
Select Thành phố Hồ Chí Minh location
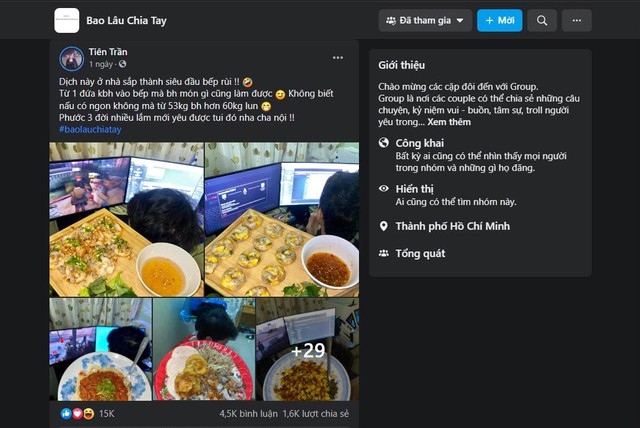tap(453, 226)
